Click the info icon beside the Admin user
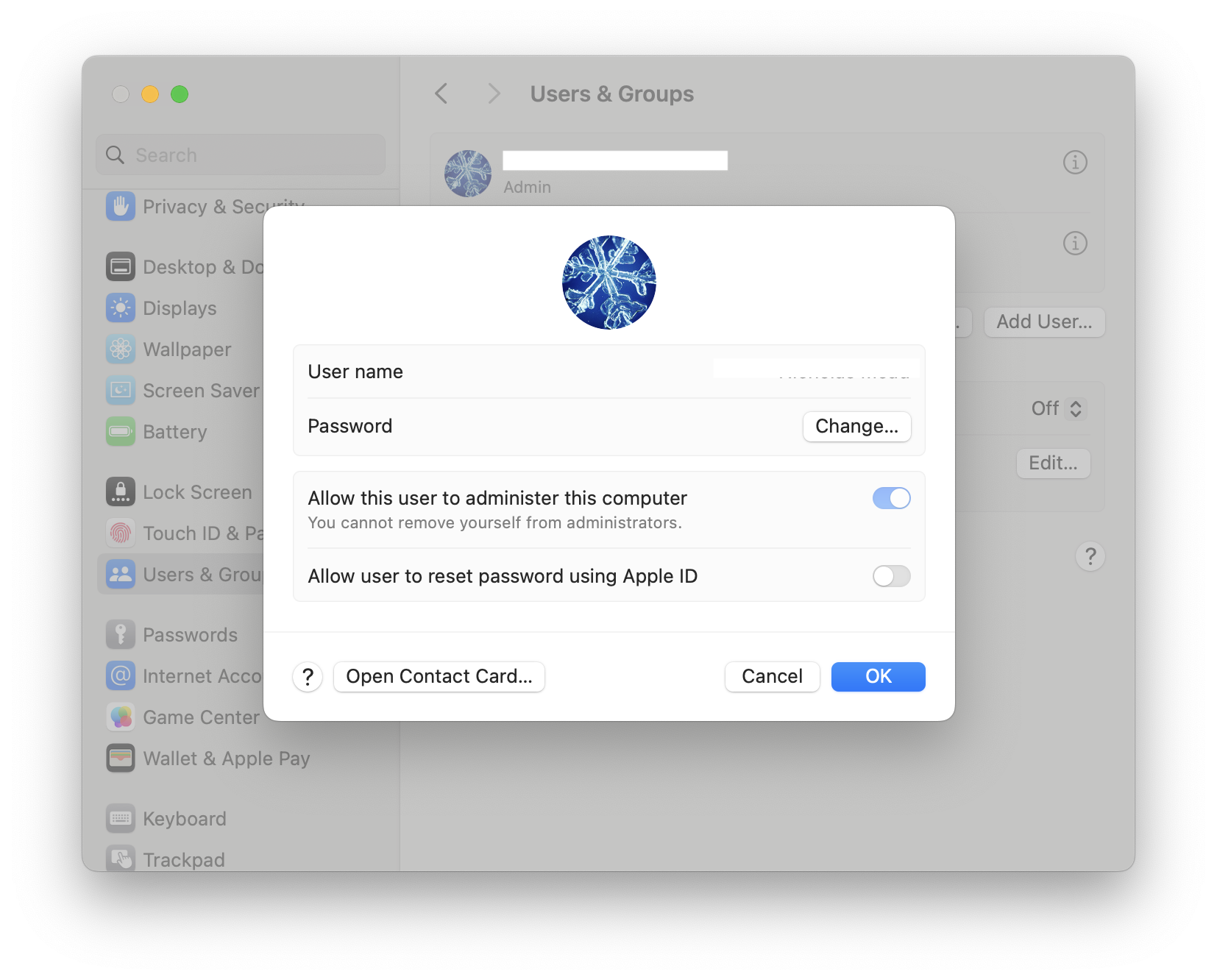This screenshot has width=1217, height=980. pyautogui.click(x=1075, y=163)
